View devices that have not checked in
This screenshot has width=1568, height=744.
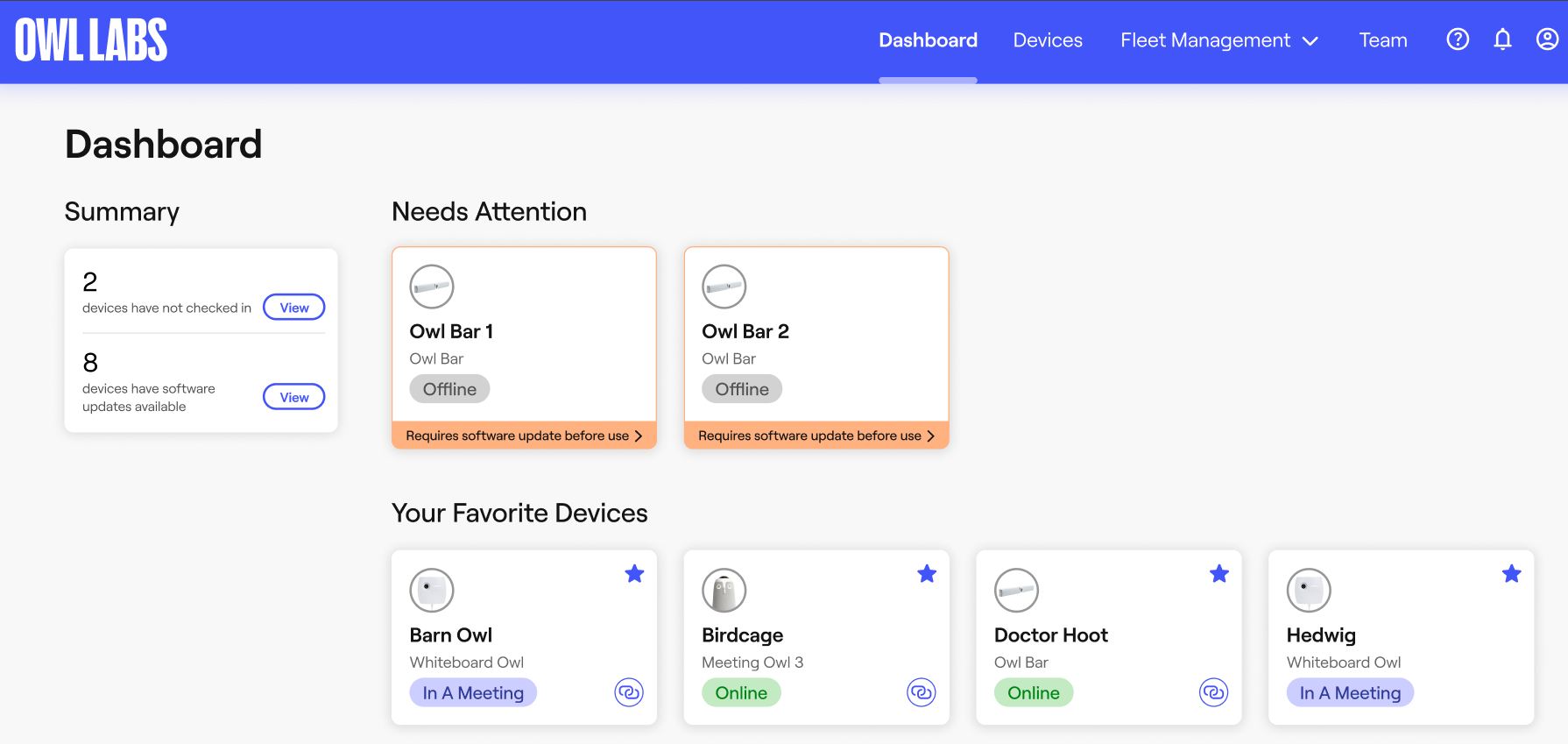point(294,308)
